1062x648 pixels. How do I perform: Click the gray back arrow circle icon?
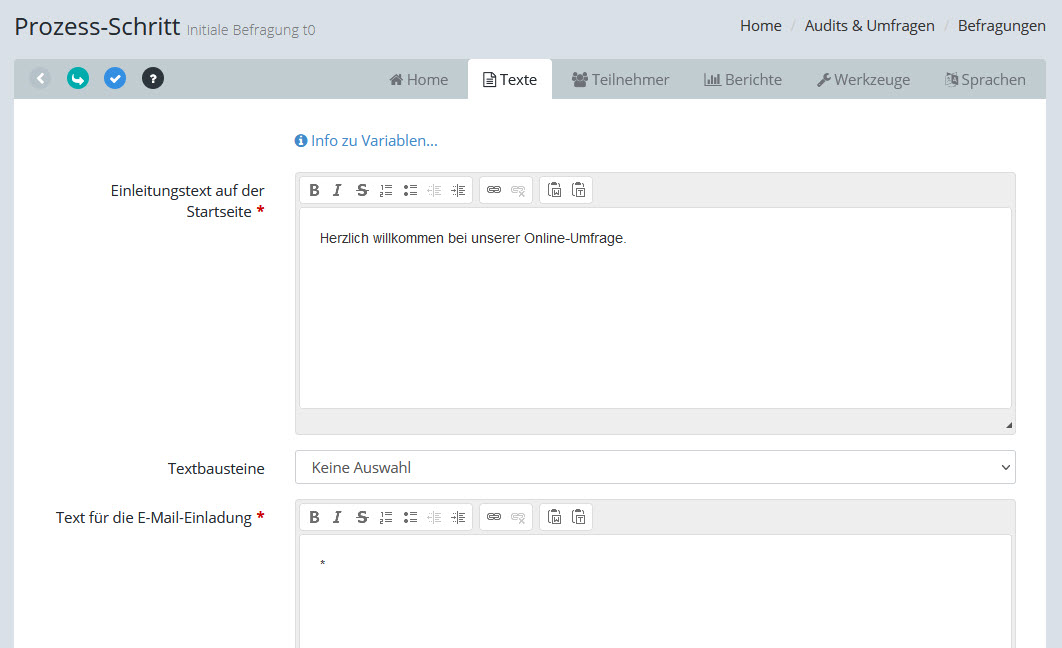click(x=40, y=78)
